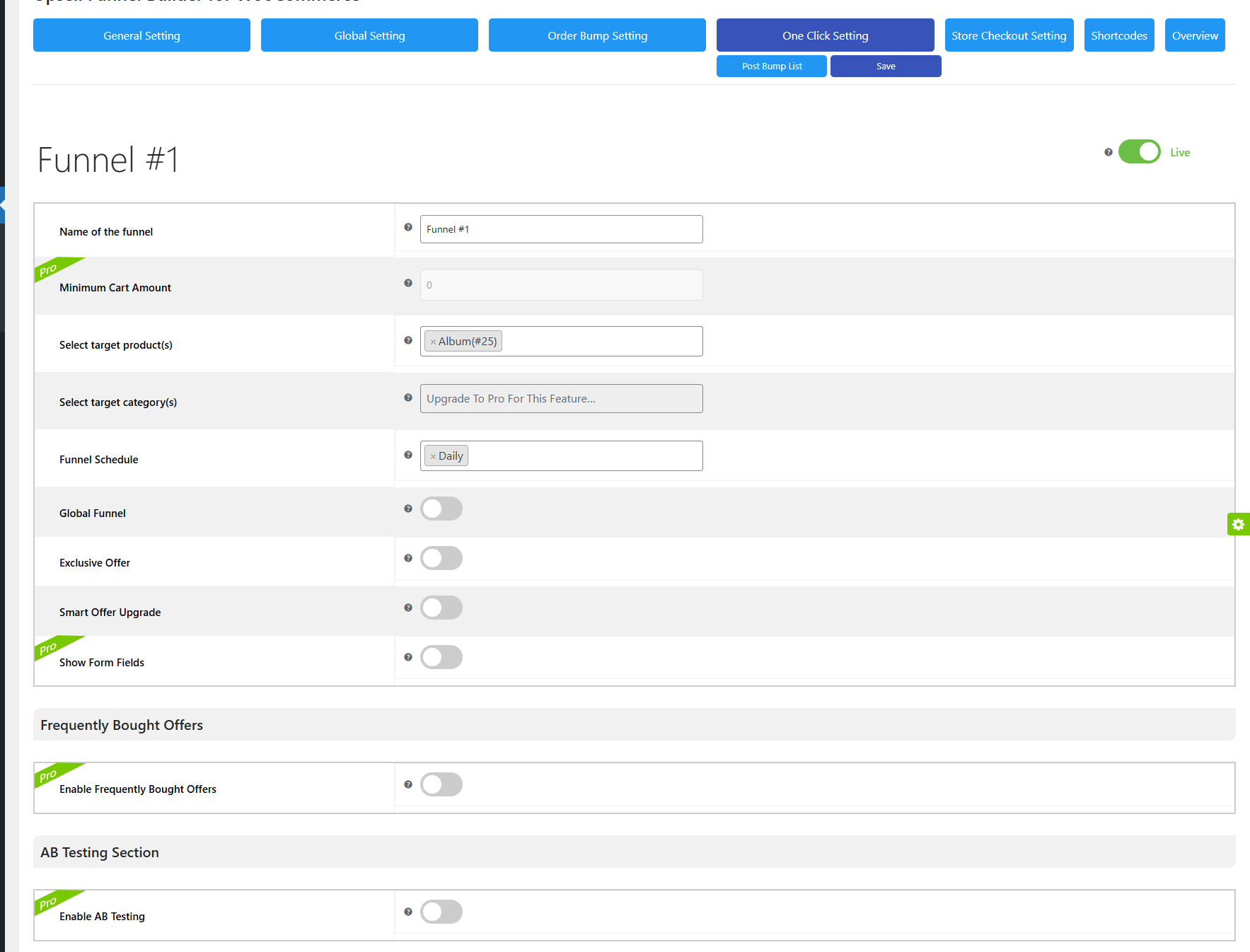This screenshot has height=952, width=1250.
Task: Open the Select target category(s) dropdown
Action: (561, 398)
